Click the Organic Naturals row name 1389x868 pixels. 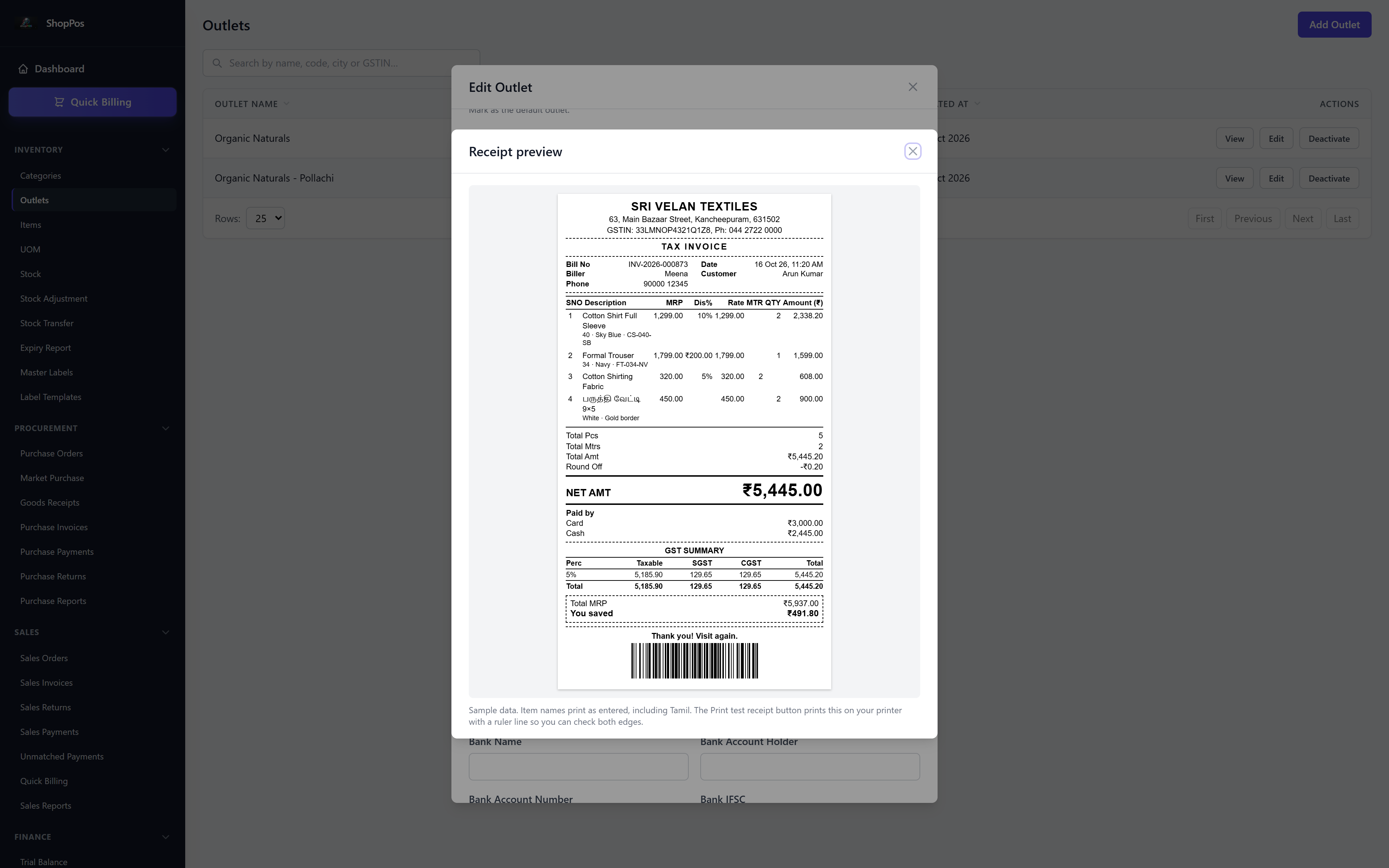252,139
